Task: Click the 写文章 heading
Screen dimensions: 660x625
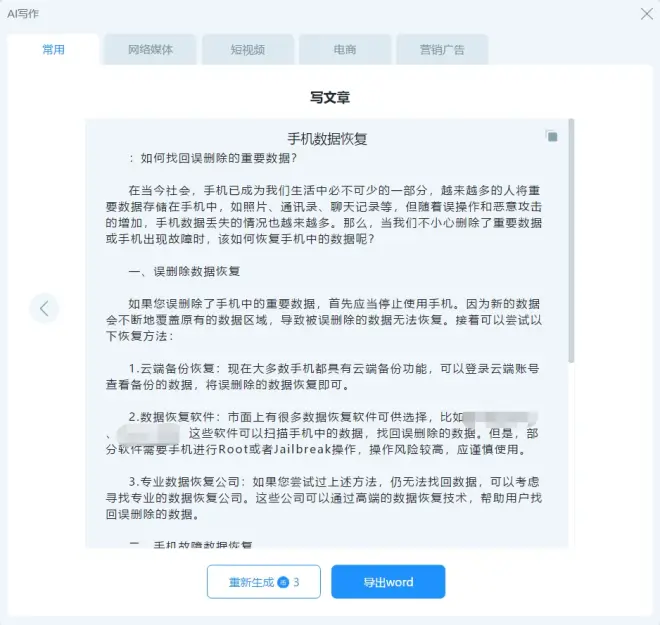Action: (x=329, y=98)
